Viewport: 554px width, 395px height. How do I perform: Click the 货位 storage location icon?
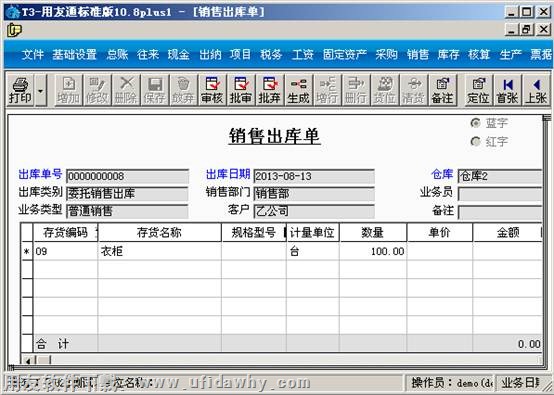coord(384,90)
